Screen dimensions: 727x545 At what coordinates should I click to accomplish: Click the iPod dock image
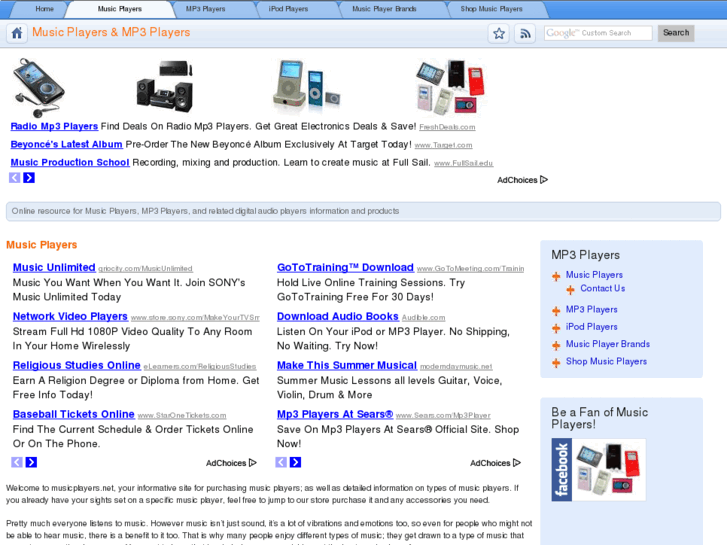pos(306,87)
